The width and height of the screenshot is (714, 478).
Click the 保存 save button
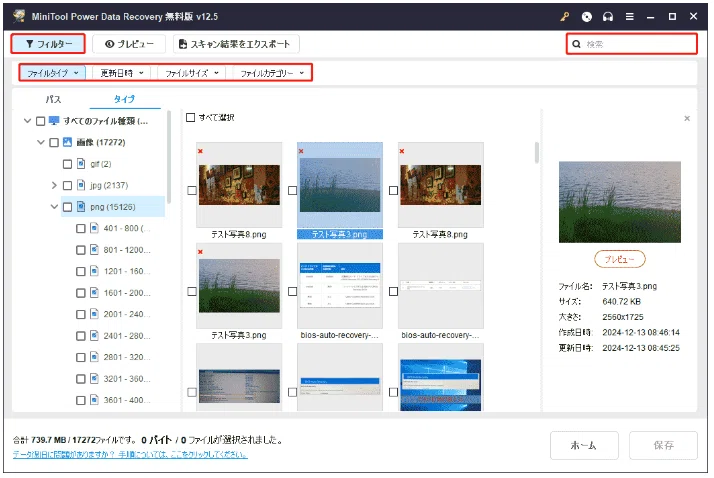[663, 445]
